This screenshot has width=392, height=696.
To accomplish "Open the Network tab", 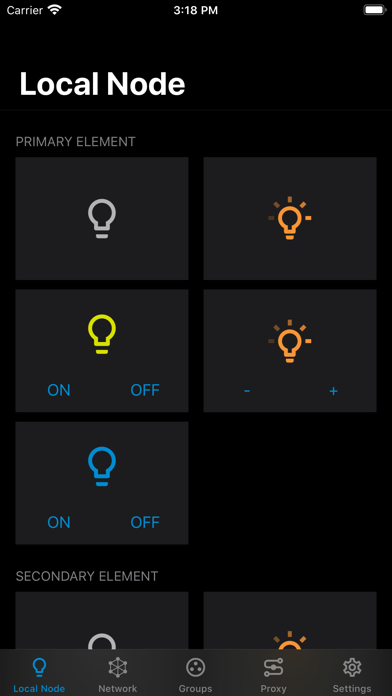I will tap(118, 675).
